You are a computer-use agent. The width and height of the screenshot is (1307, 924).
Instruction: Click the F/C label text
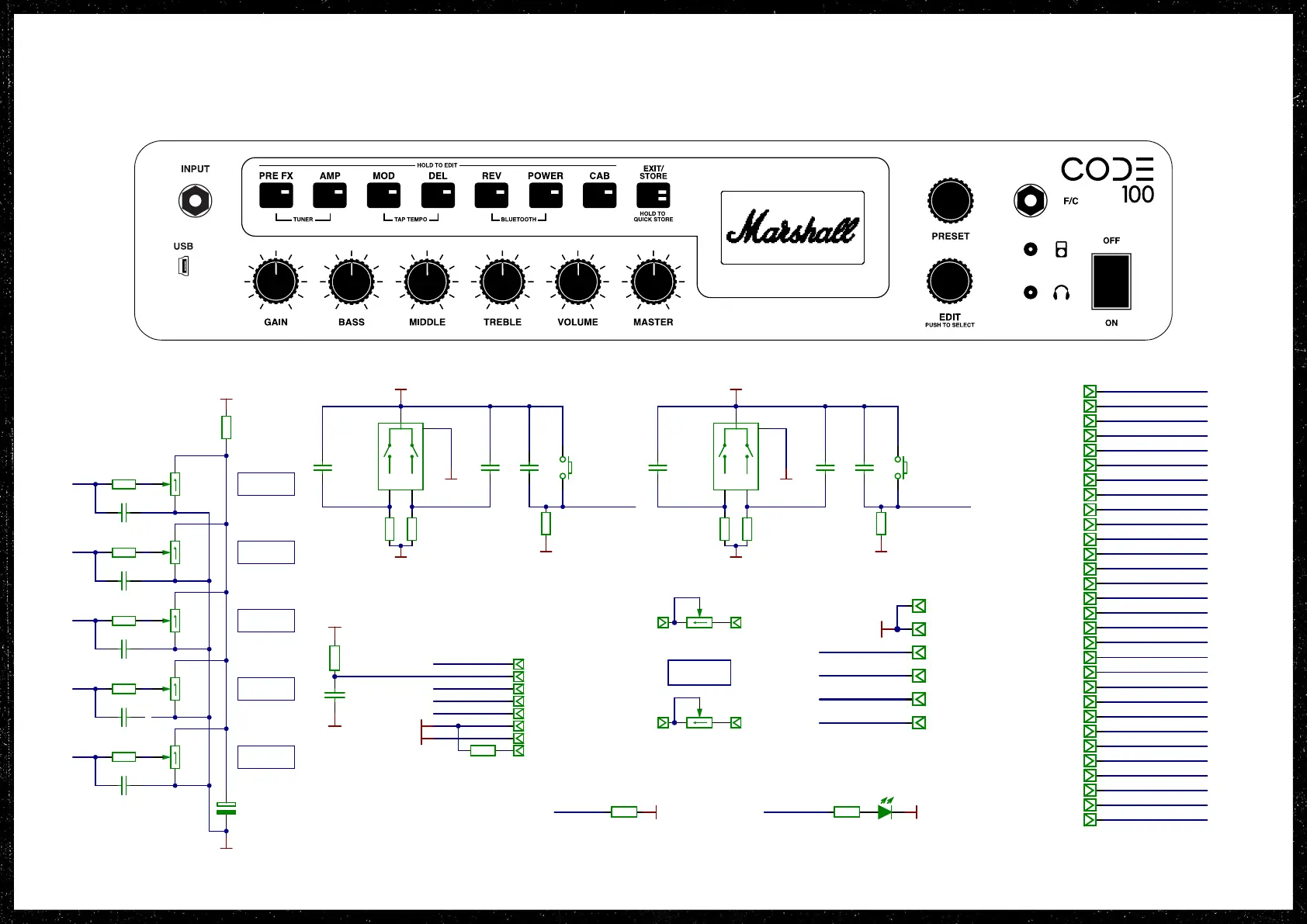[1071, 201]
